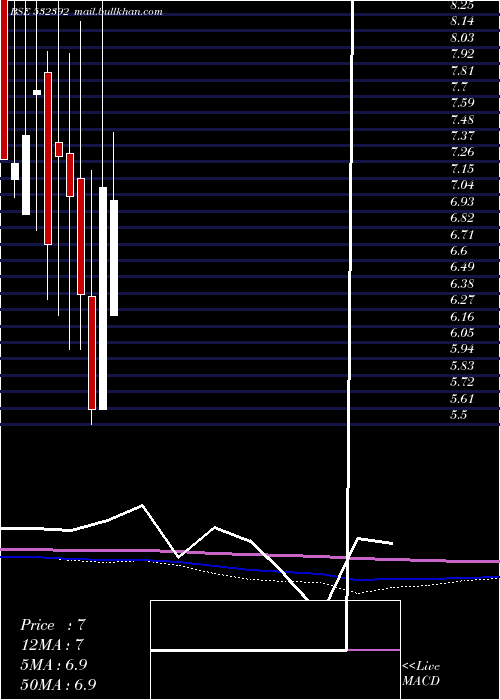Pick the 5.72 price value
Screen dimensions: 500x700
(462, 382)
